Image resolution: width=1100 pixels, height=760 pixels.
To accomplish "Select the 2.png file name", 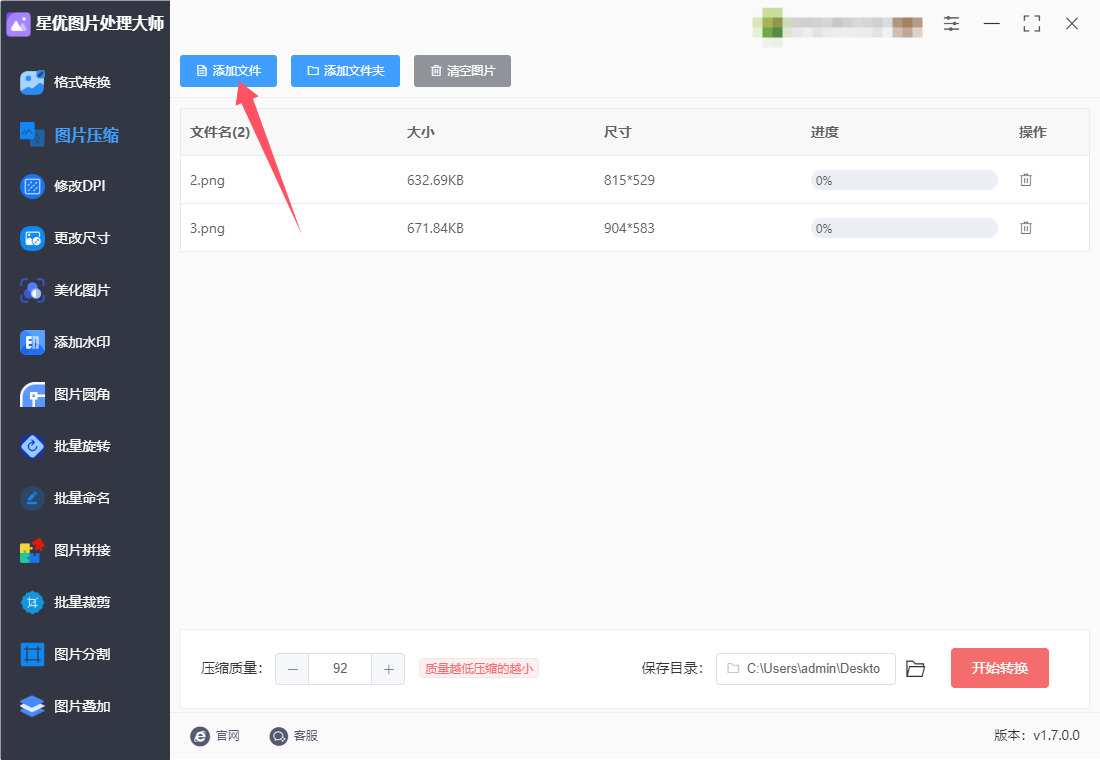I will coord(207,180).
